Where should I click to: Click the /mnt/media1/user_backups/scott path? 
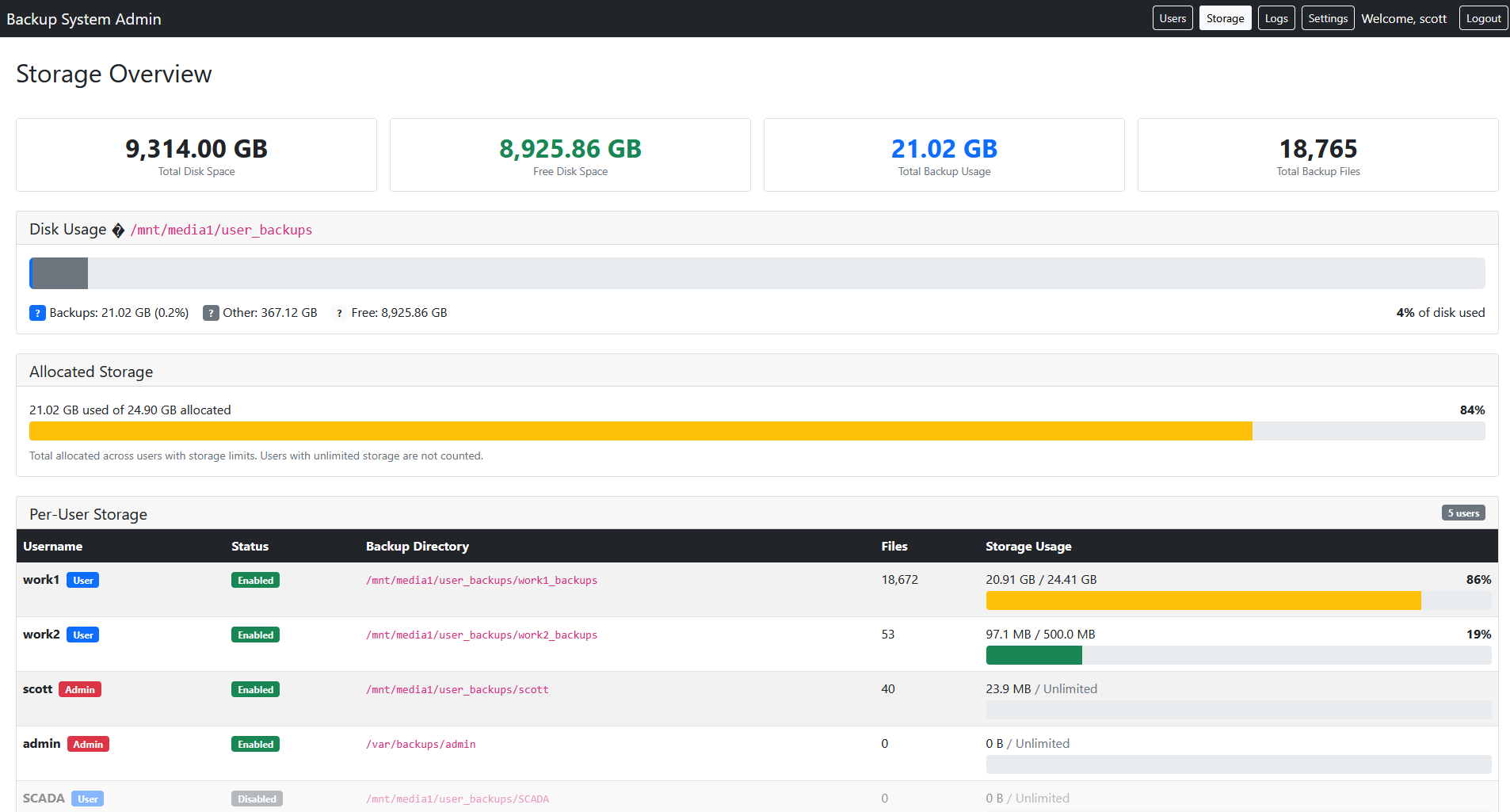[457, 690]
